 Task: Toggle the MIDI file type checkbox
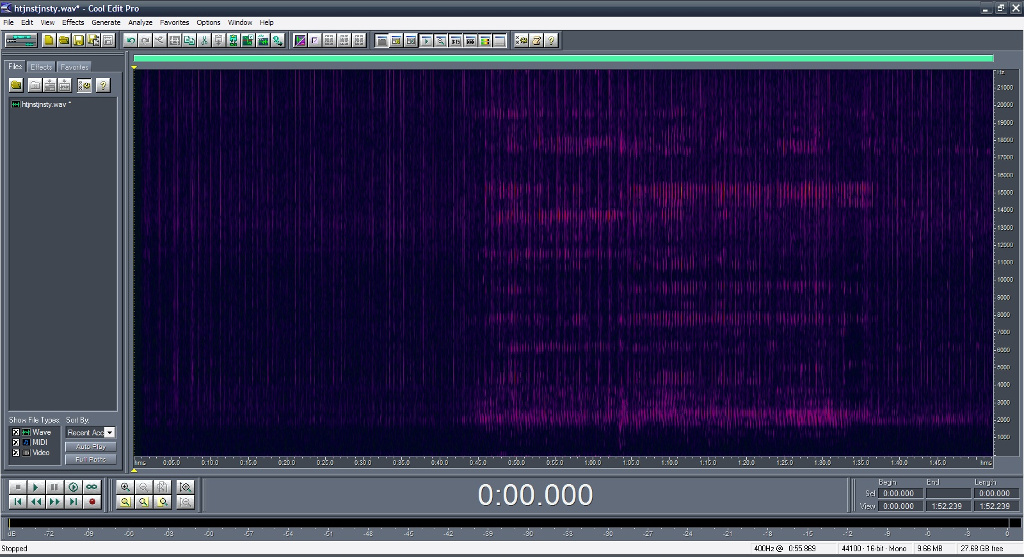pos(16,442)
